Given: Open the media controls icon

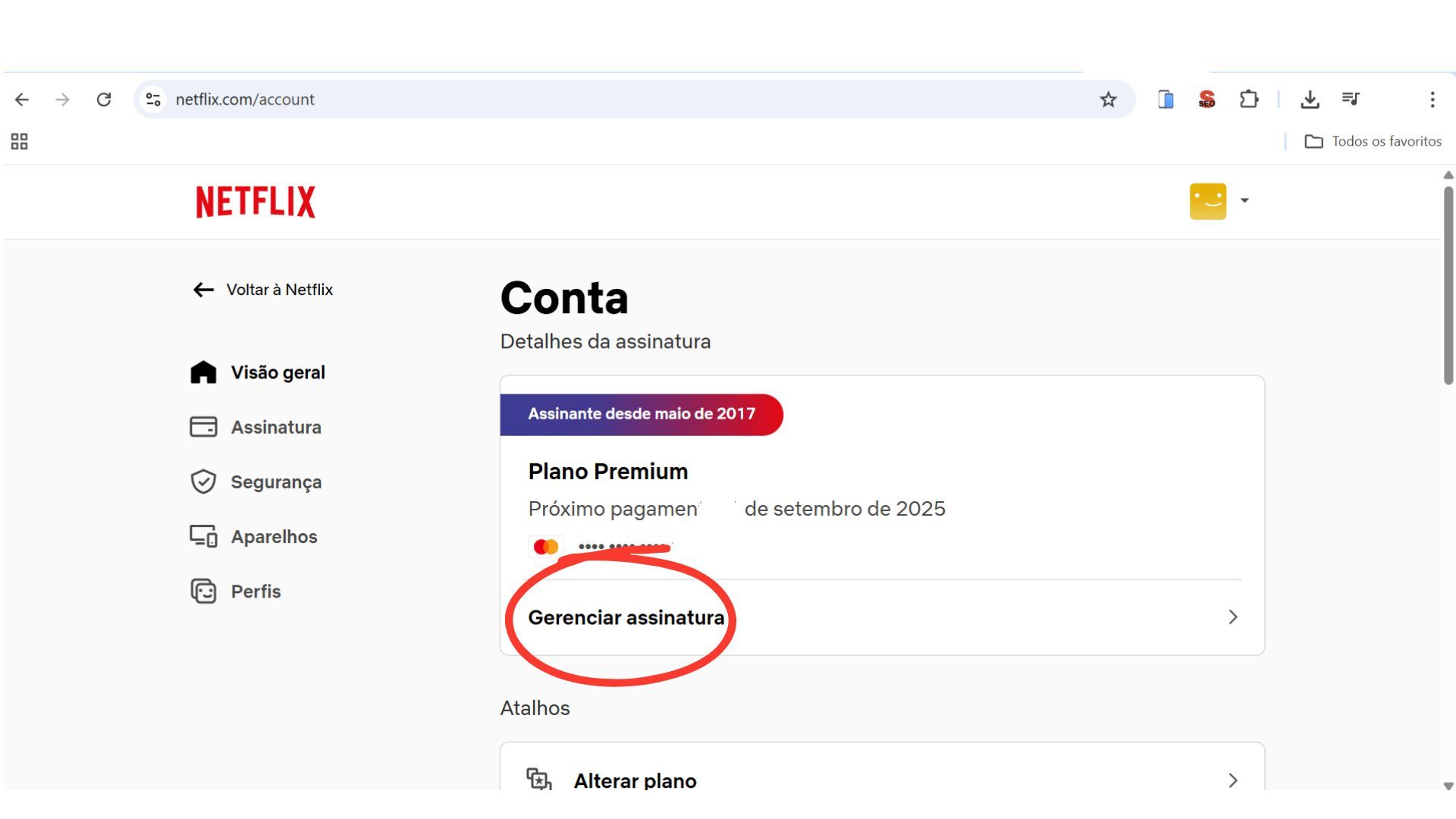Looking at the screenshot, I should [1351, 99].
